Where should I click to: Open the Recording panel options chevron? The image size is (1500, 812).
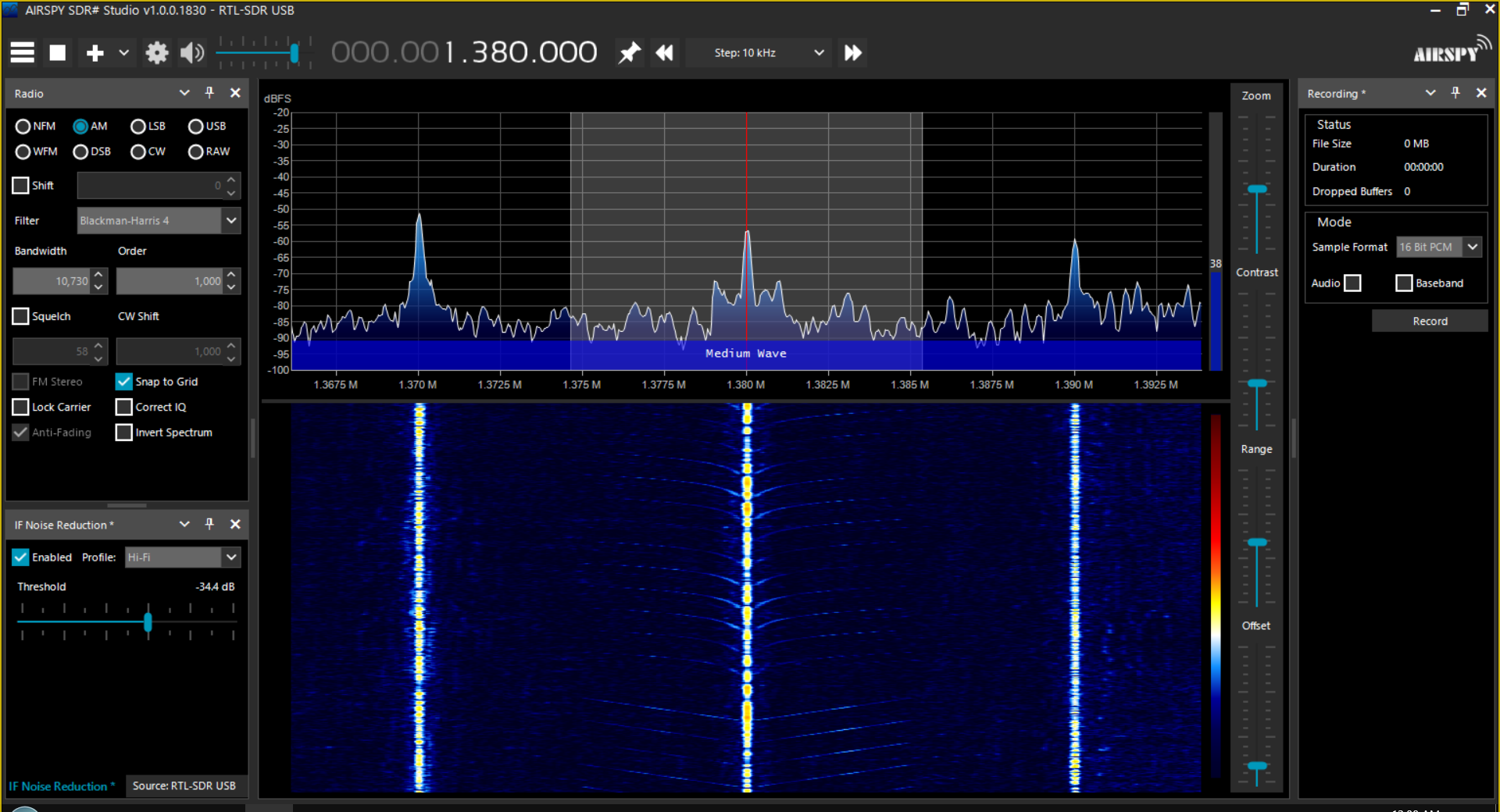[1430, 93]
